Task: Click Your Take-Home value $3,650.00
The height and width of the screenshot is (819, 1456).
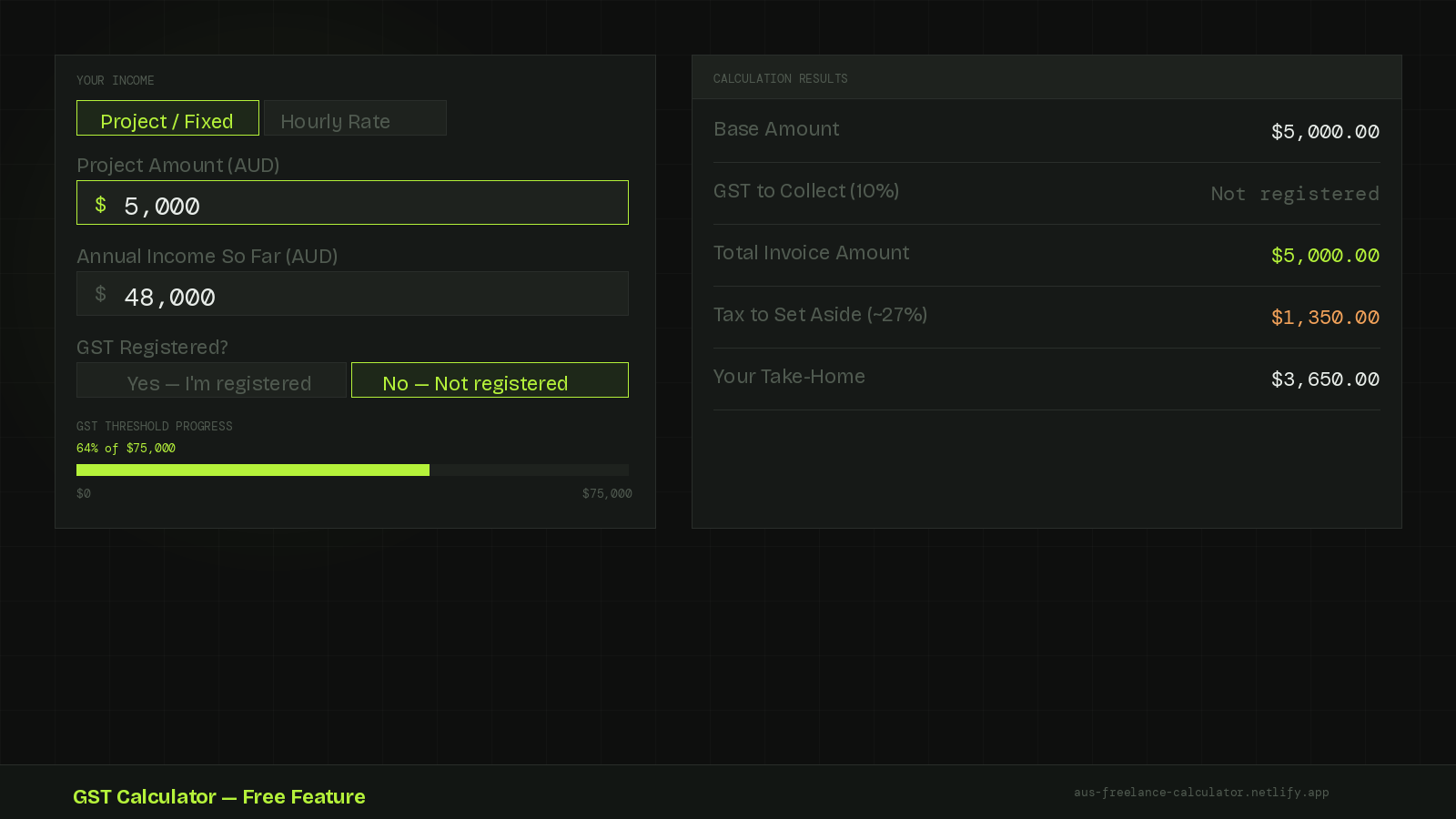Action: click(1325, 379)
